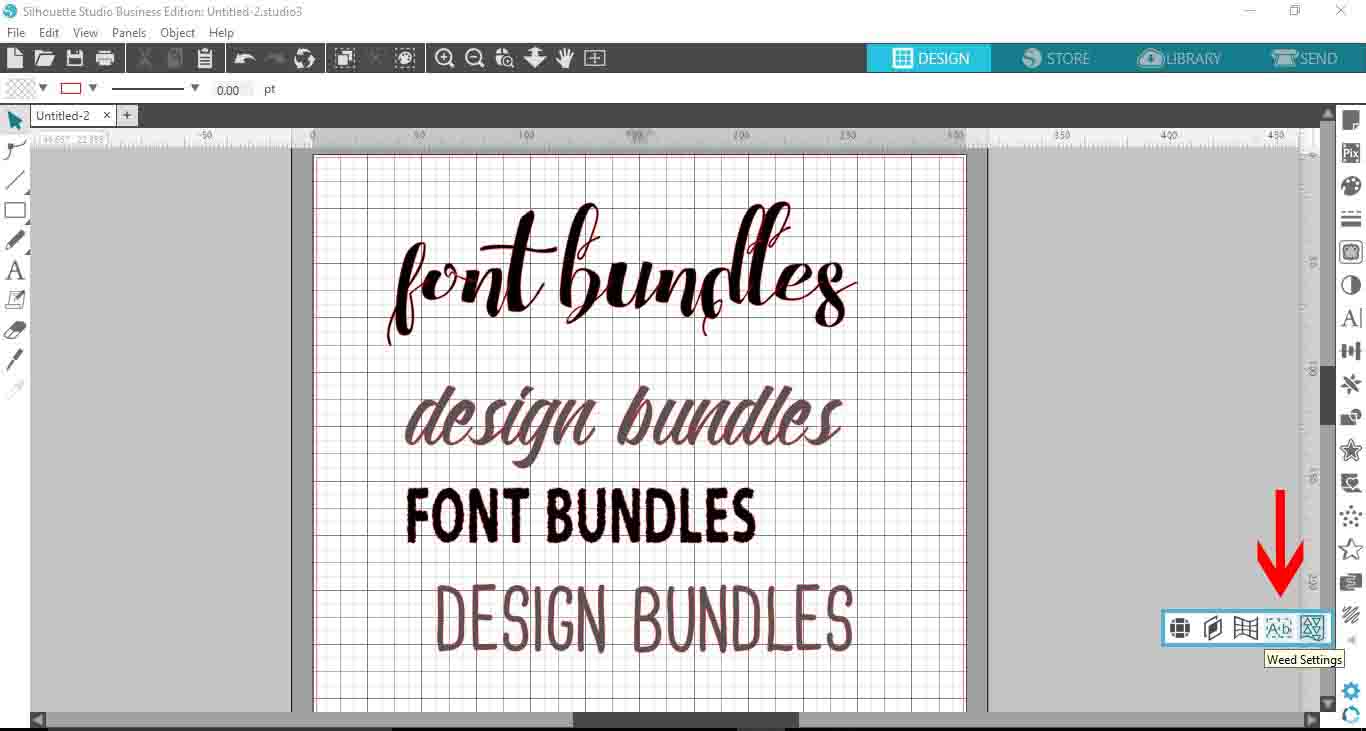Click the vertical scrollbar thumb

(1327, 395)
